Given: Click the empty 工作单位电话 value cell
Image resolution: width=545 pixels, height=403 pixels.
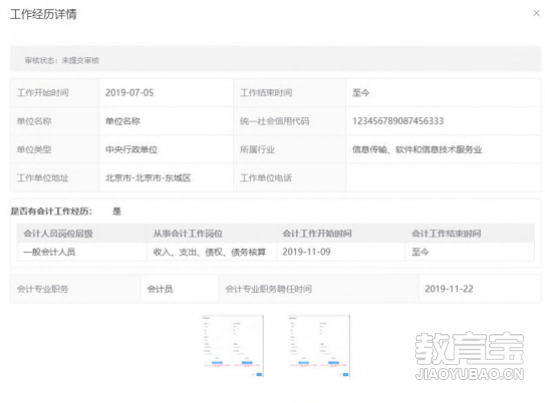Looking at the screenshot, I should (443, 178).
